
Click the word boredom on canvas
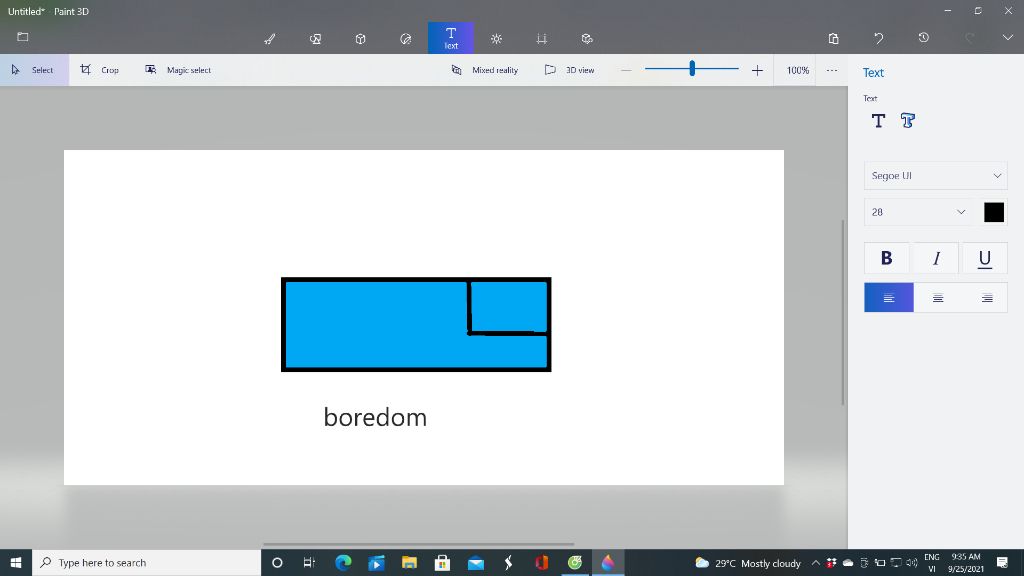(375, 417)
